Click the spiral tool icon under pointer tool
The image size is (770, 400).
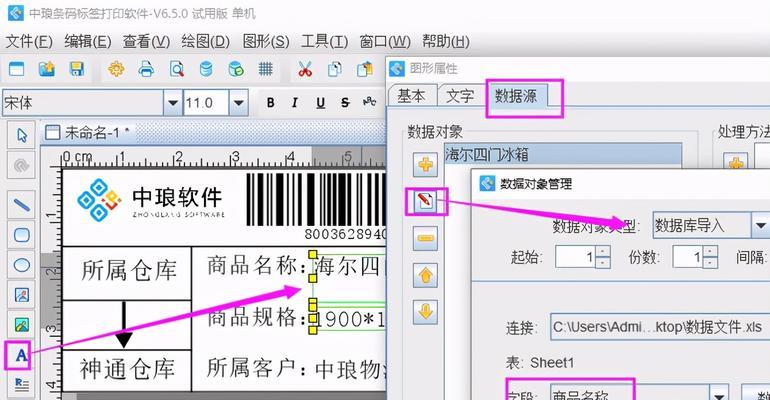pos(22,165)
